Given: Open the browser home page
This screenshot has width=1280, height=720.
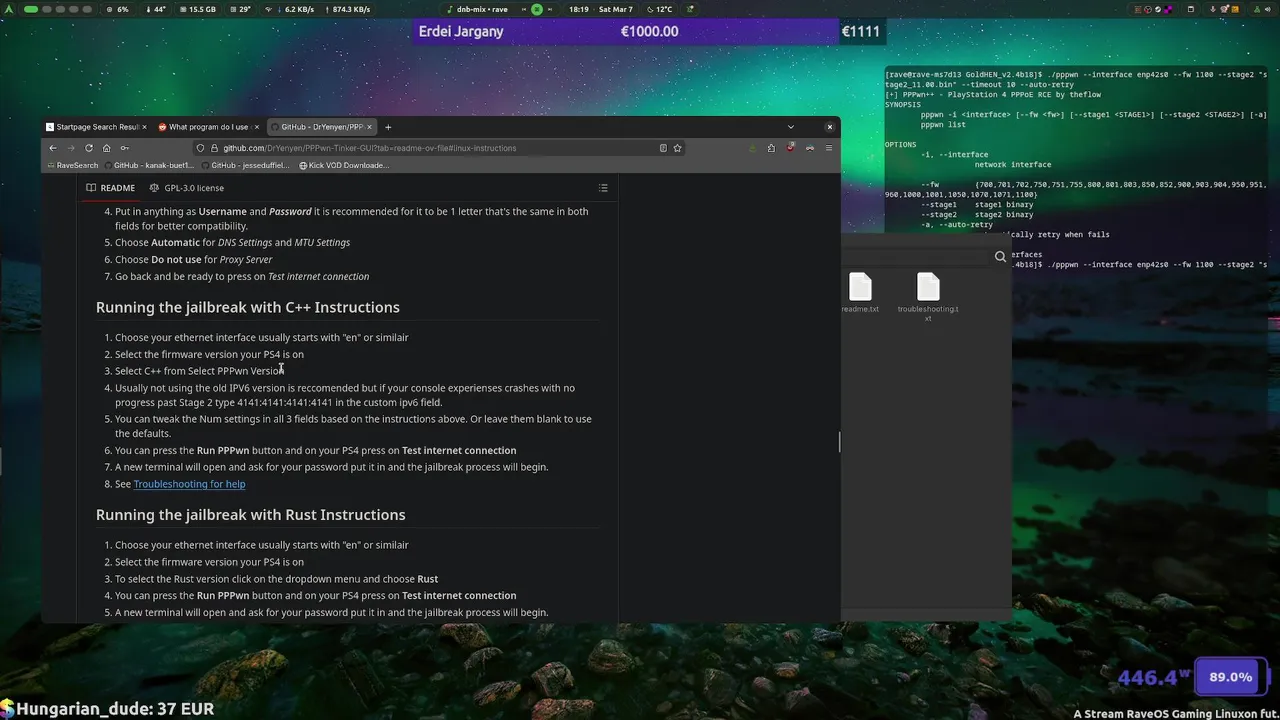Looking at the screenshot, I should (106, 148).
